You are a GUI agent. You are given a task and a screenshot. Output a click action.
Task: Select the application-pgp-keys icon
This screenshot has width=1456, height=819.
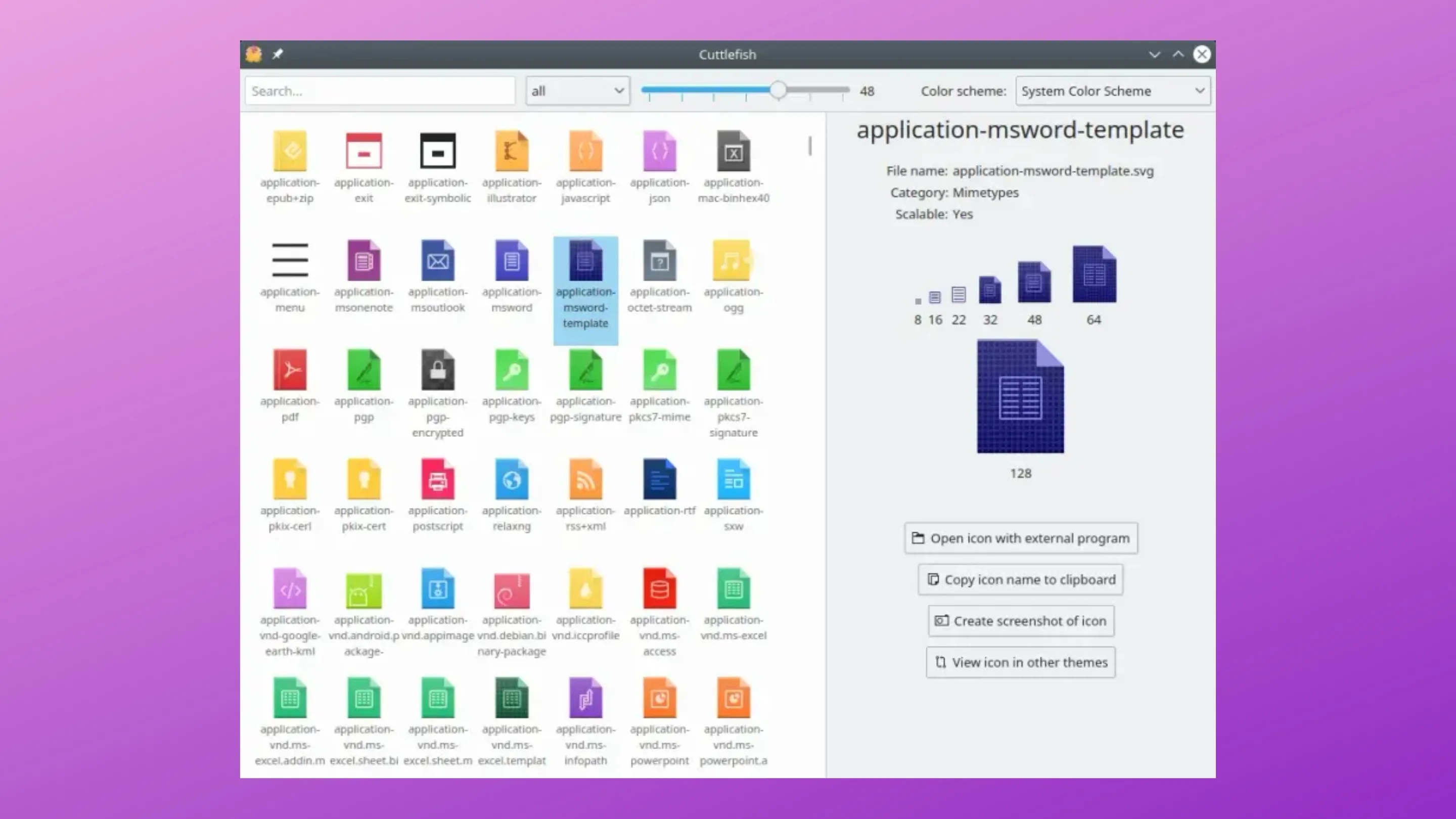point(512,370)
